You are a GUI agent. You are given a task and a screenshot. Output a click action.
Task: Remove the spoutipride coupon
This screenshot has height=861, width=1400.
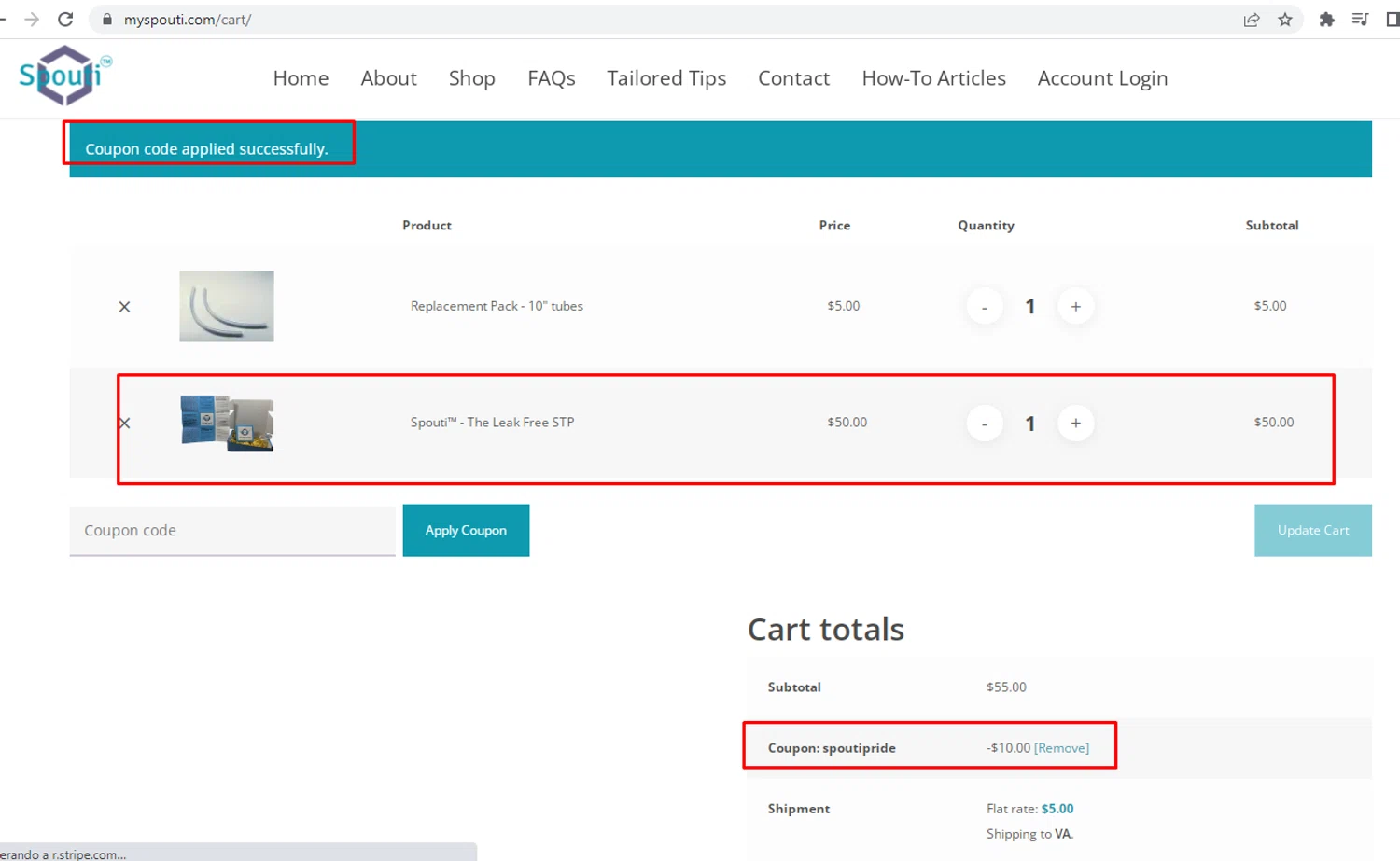tap(1061, 748)
